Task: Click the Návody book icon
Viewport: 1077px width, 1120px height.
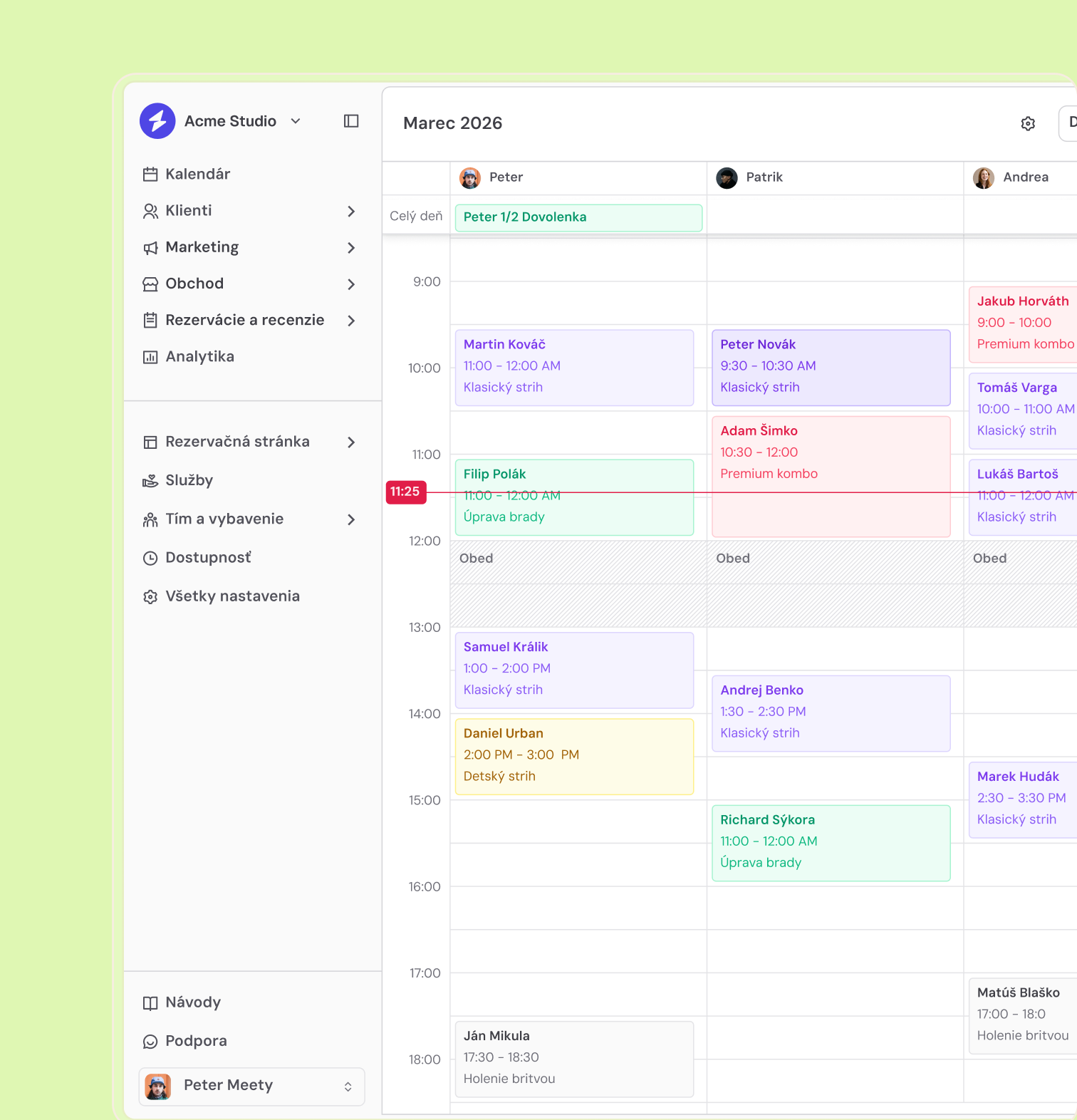Action: (x=150, y=1003)
